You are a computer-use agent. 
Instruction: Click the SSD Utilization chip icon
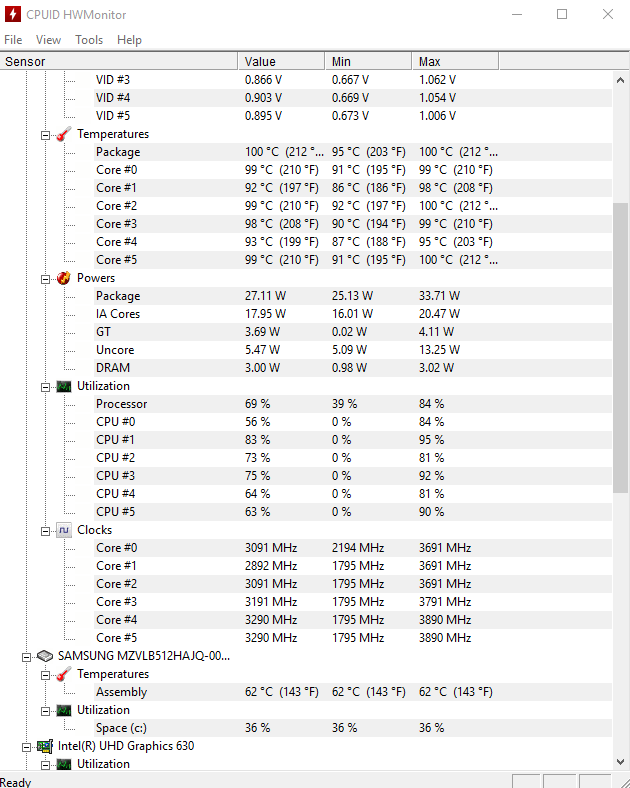pyautogui.click(x=64, y=710)
